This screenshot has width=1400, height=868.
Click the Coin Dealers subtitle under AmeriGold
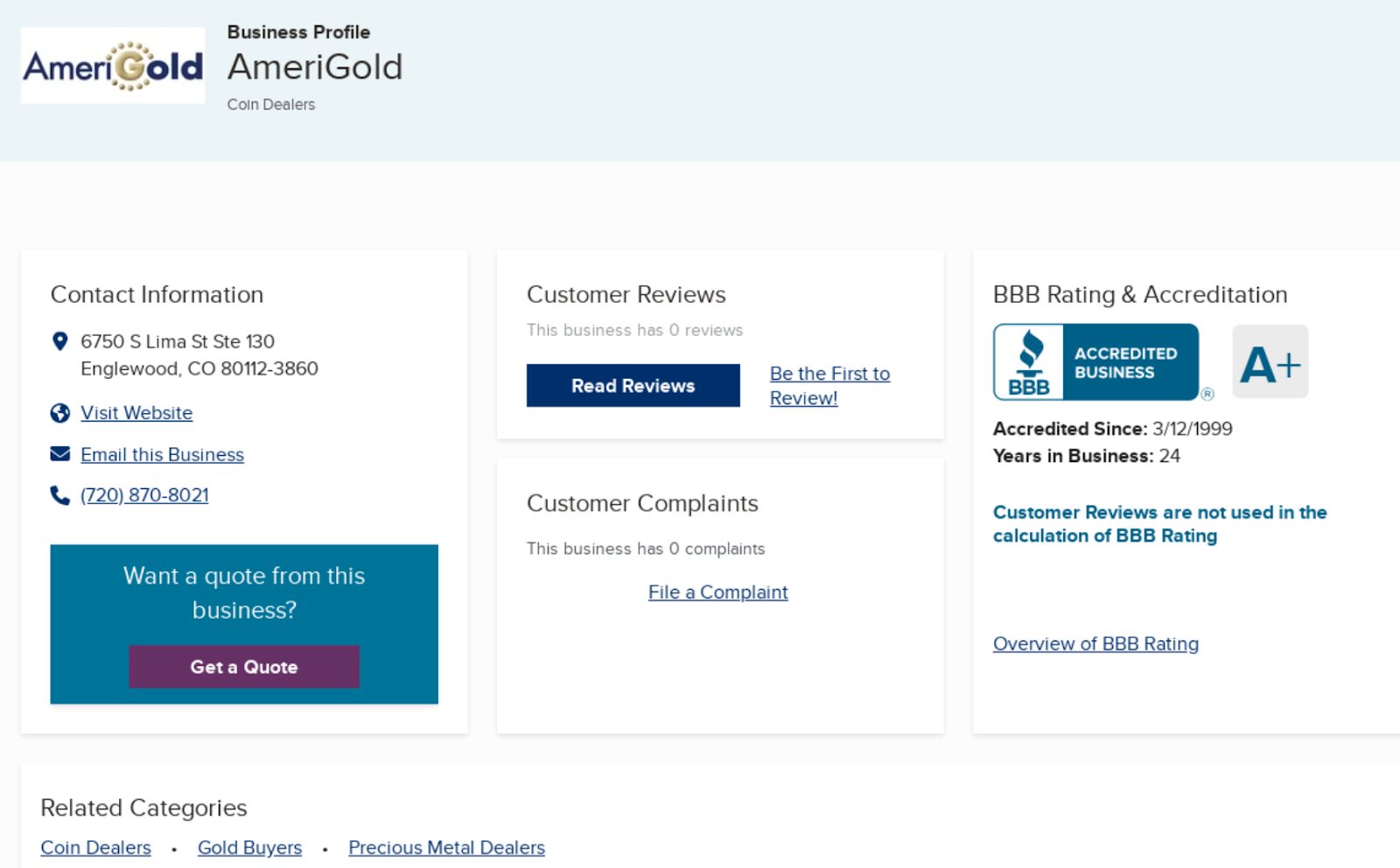click(x=271, y=104)
